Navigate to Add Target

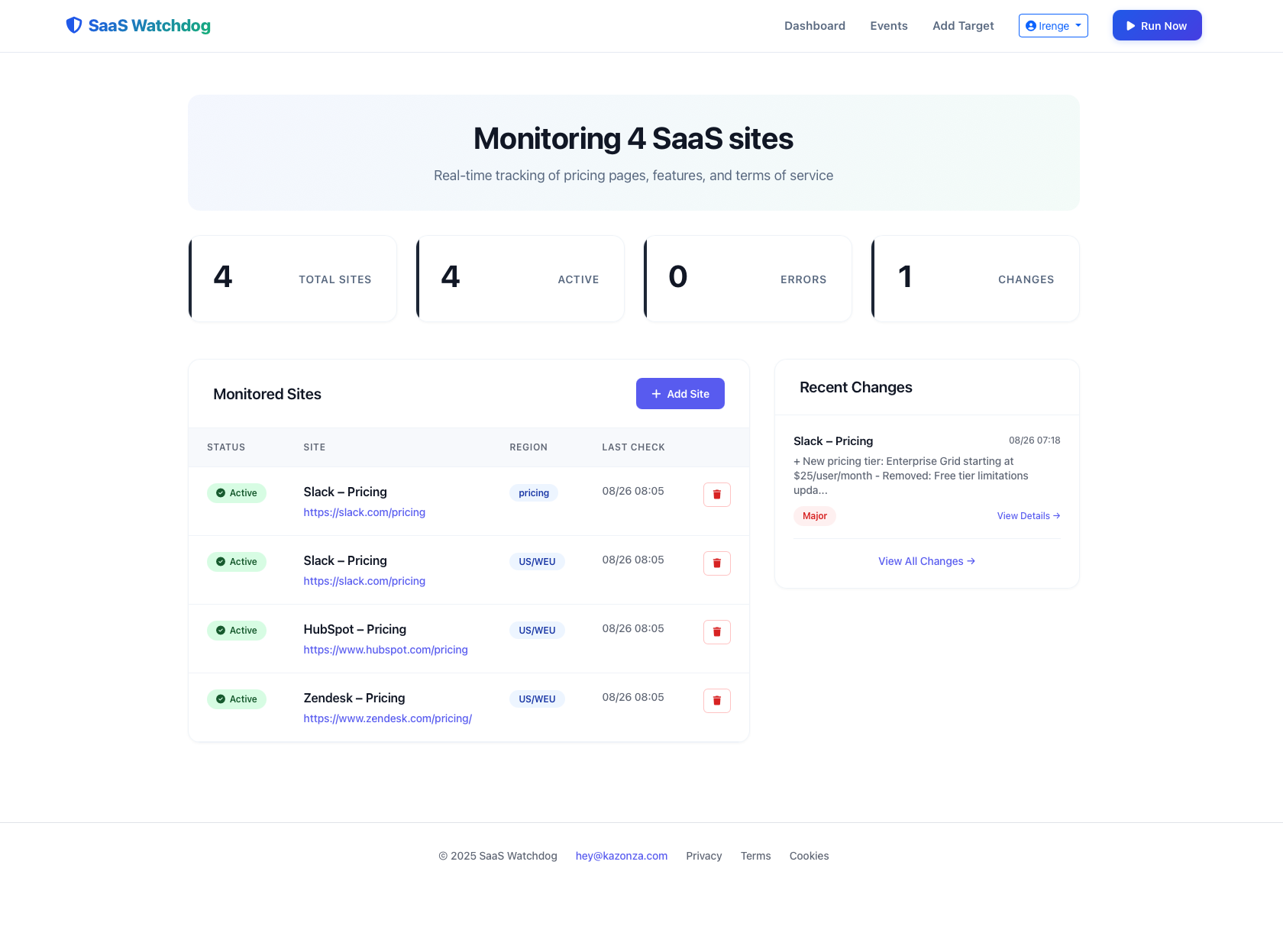pyautogui.click(x=962, y=26)
